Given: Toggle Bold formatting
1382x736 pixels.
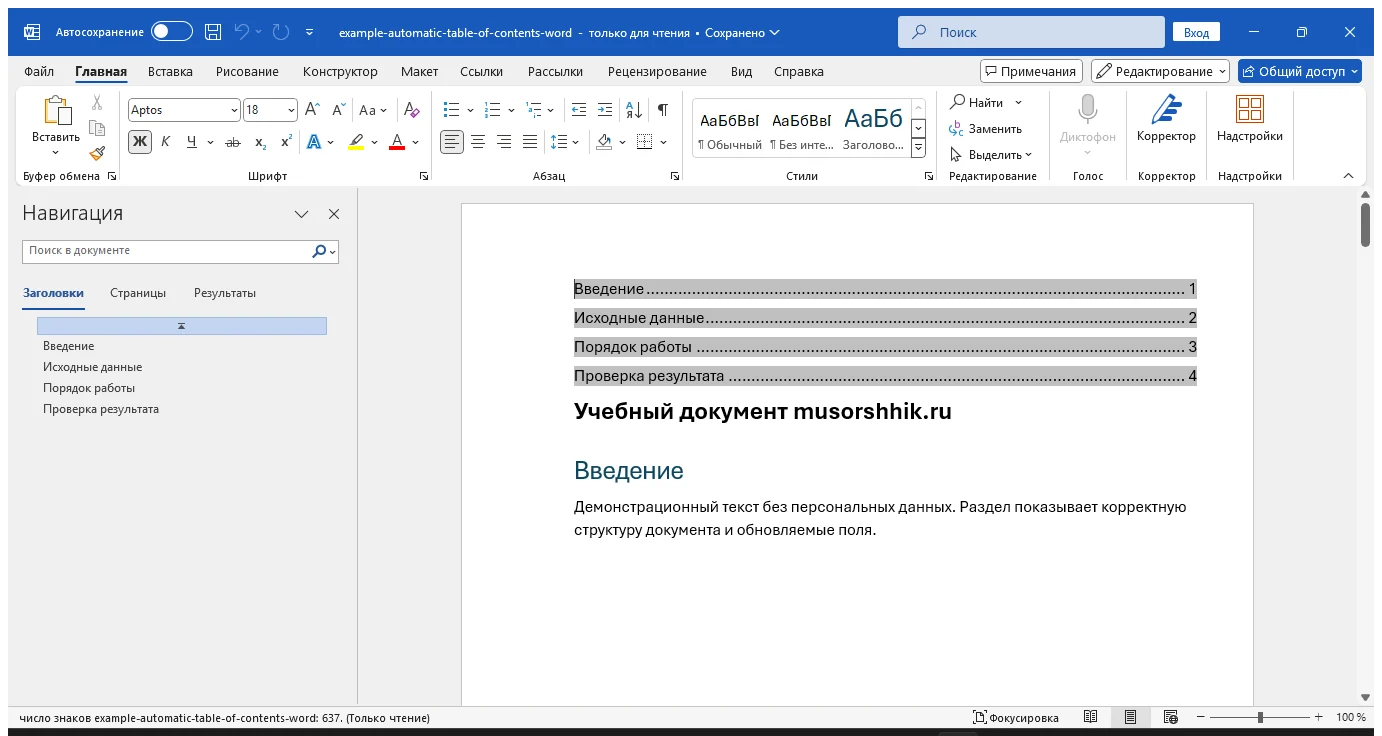Looking at the screenshot, I should click(140, 142).
